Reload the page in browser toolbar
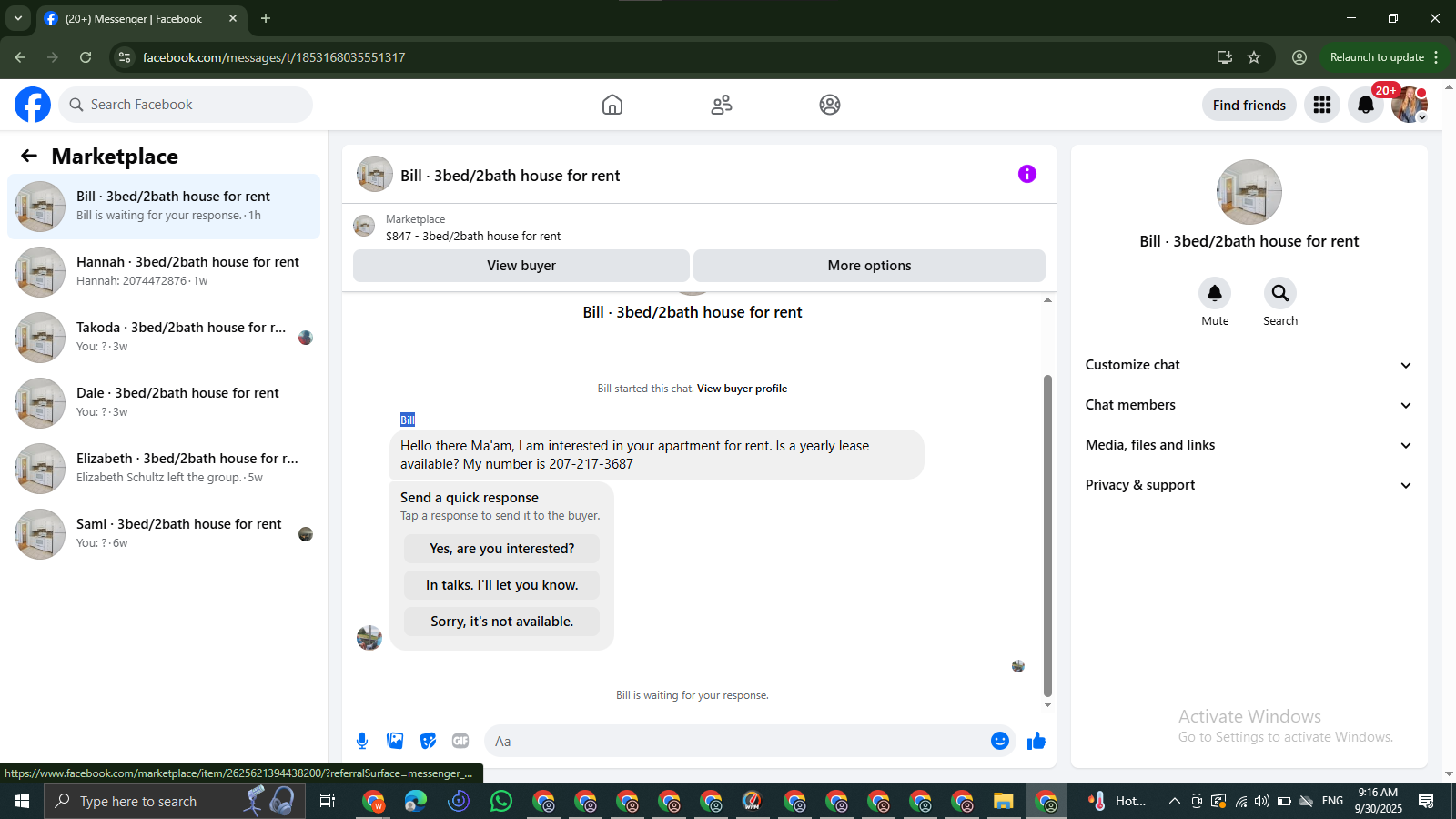This screenshot has height=819, width=1456. point(86,57)
